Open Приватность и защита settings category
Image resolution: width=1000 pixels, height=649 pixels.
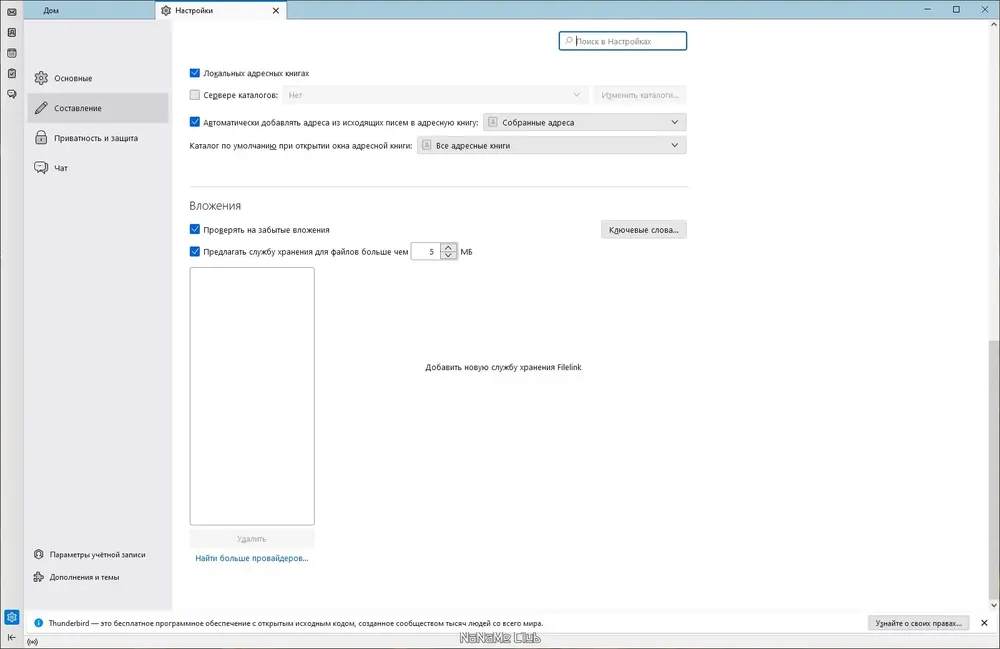[98, 138]
